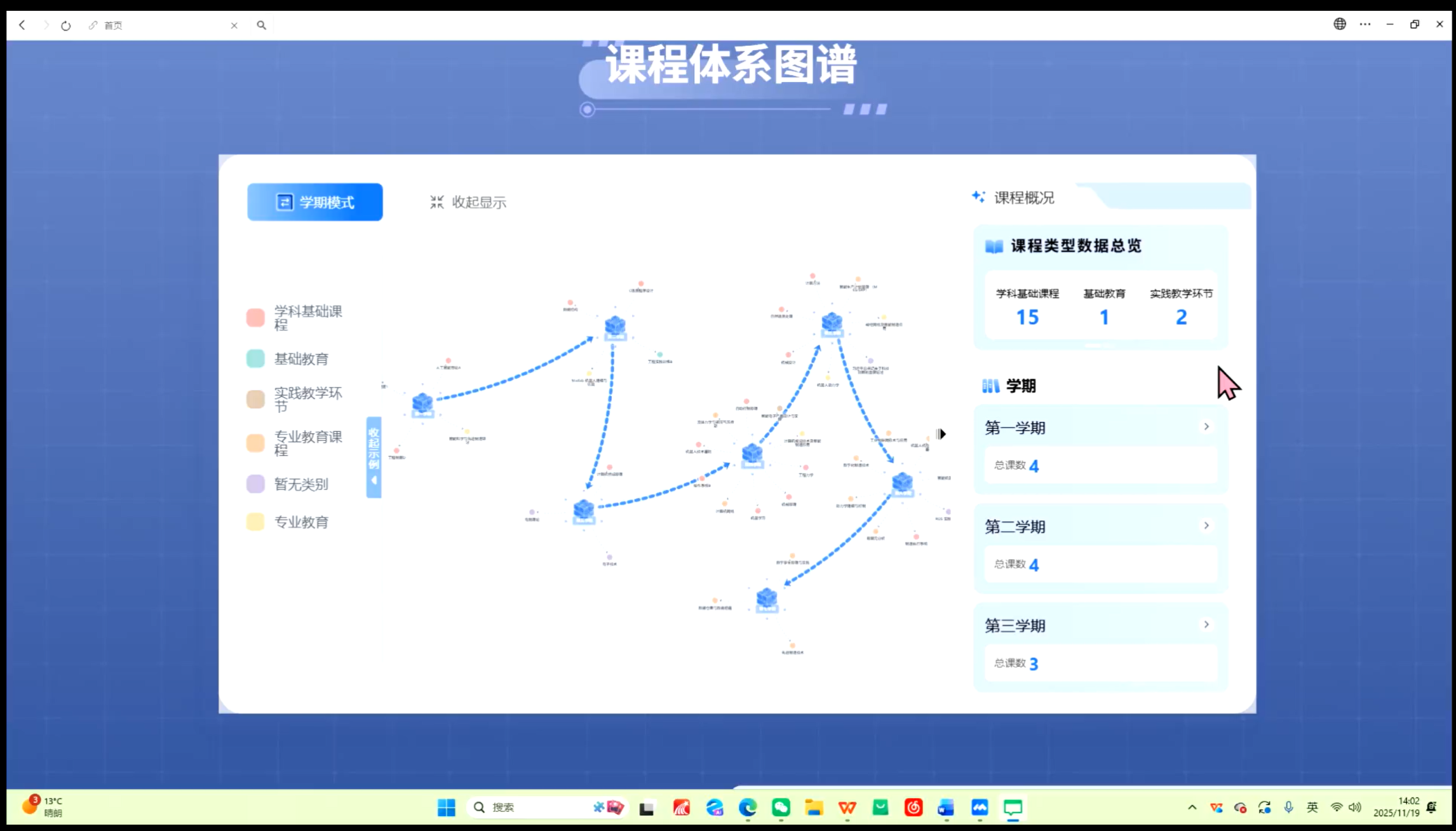Open the three-dots more options menu
The image size is (1456, 831).
pos(1365,24)
